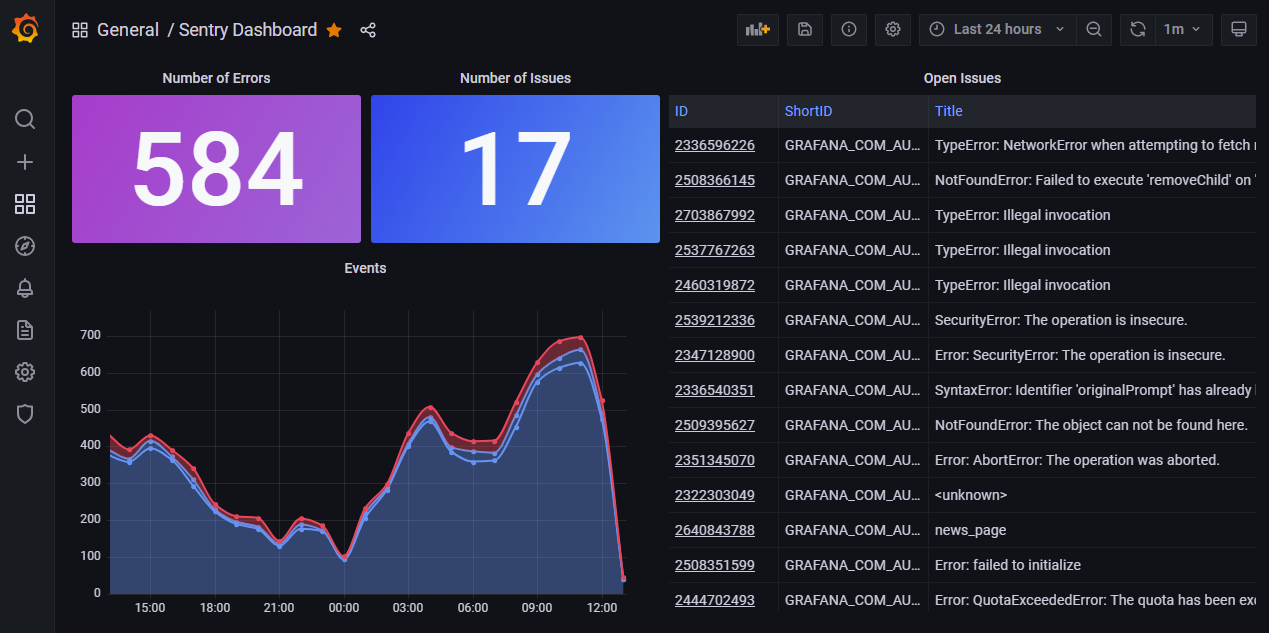Click the dashboards grid icon beside the breadcrumb
This screenshot has height=633, width=1269.
[x=79, y=30]
